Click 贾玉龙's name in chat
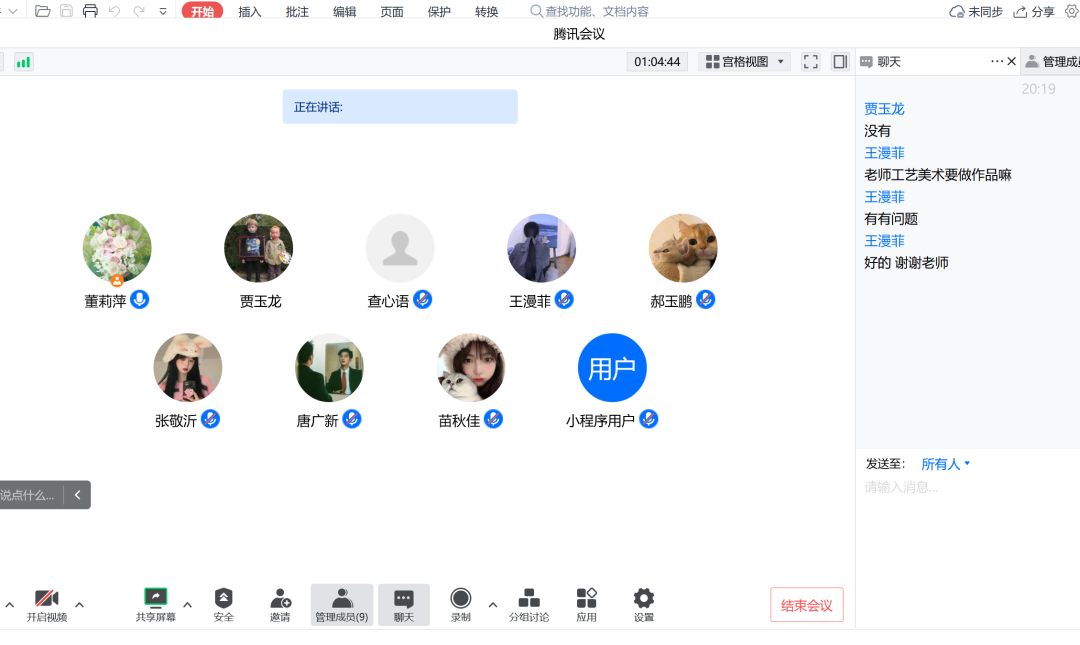The width and height of the screenshot is (1080, 645). [884, 109]
